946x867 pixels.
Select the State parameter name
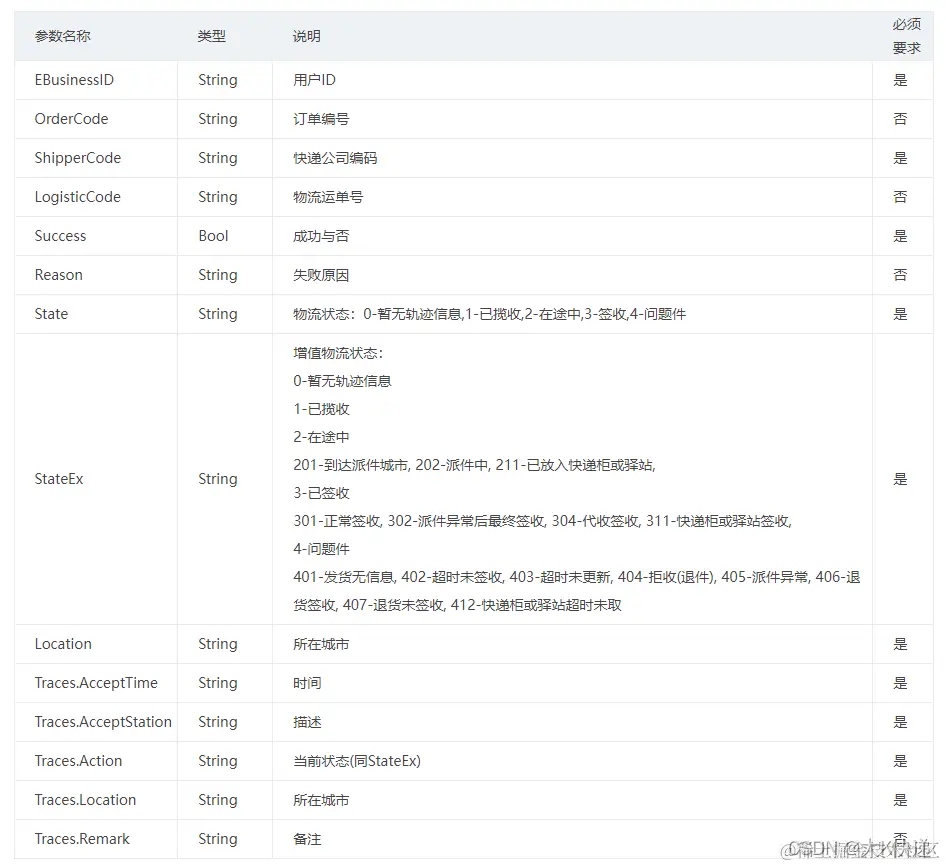coord(51,314)
